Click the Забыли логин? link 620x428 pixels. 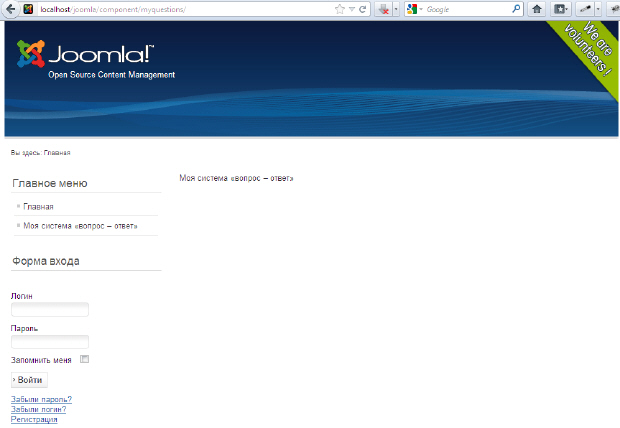[39, 409]
